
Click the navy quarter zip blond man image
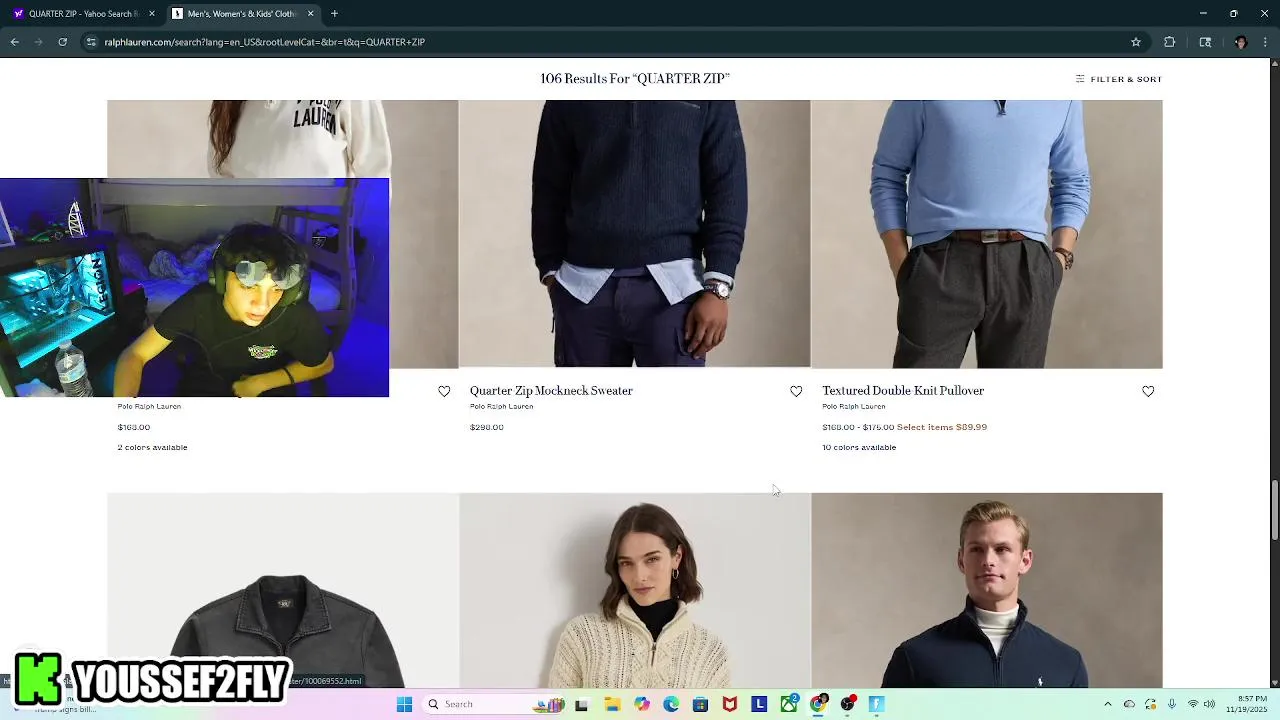click(987, 590)
